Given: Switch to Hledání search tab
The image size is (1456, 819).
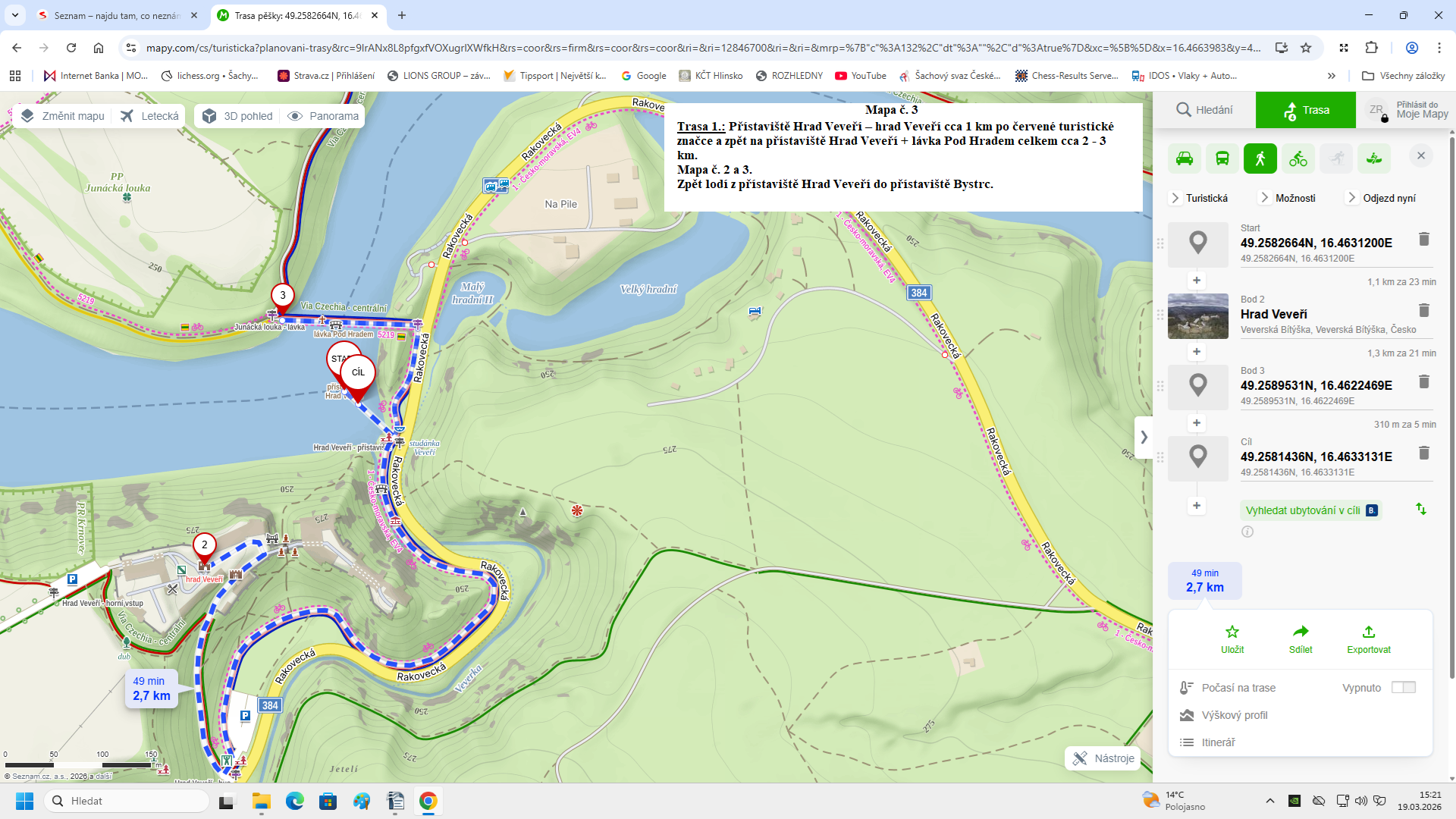Looking at the screenshot, I should pos(1204,110).
